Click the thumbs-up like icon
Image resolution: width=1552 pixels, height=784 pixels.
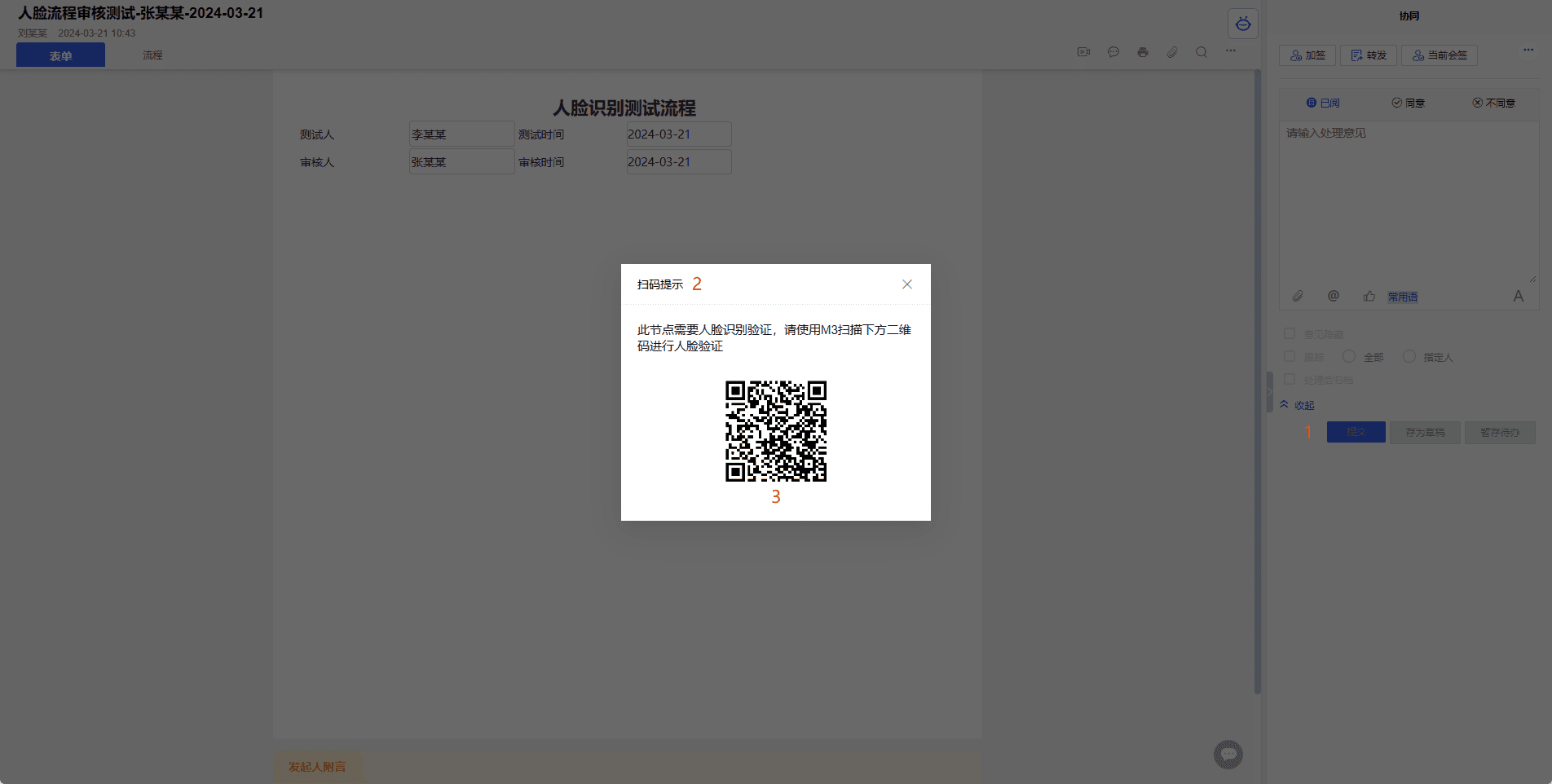pos(1369,296)
